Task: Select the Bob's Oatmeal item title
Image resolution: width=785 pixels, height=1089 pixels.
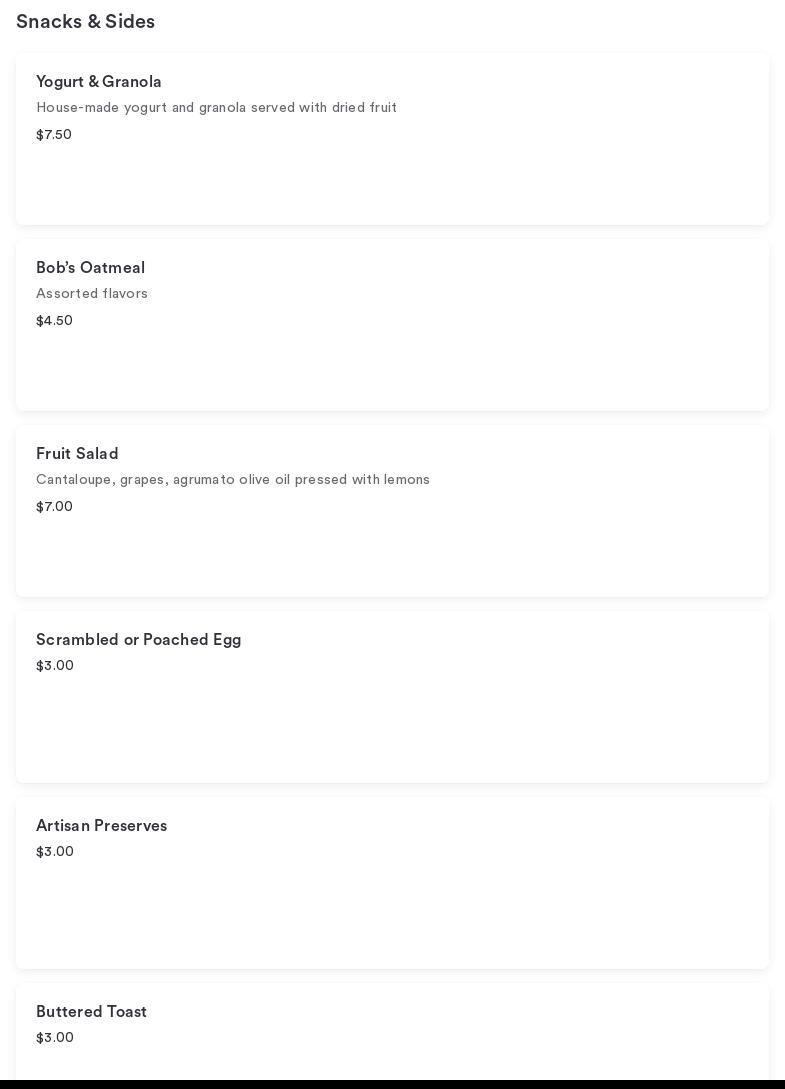Action: click(91, 268)
